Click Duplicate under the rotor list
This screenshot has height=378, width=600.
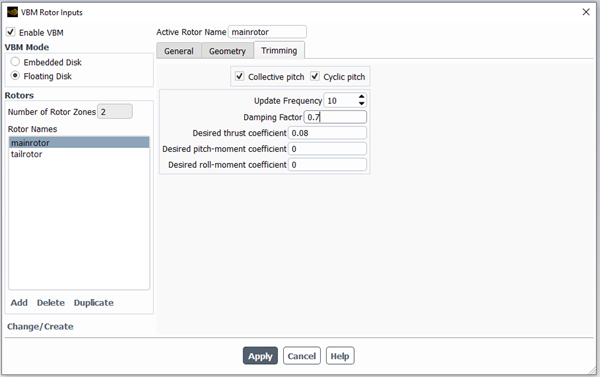94,303
